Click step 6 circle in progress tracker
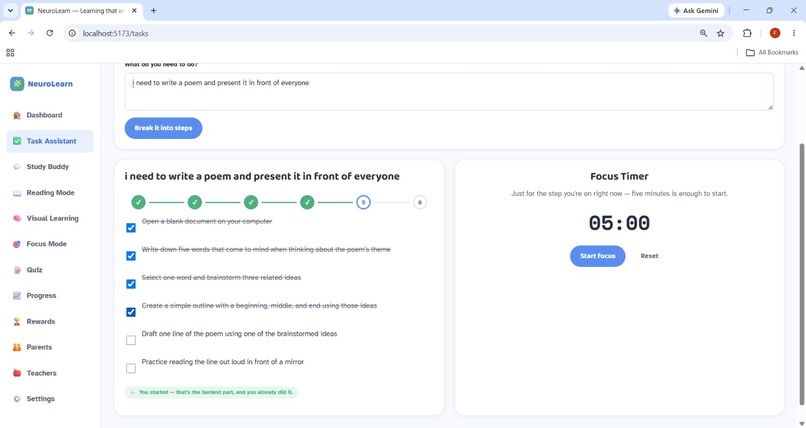The height and width of the screenshot is (428, 806). pos(419,202)
